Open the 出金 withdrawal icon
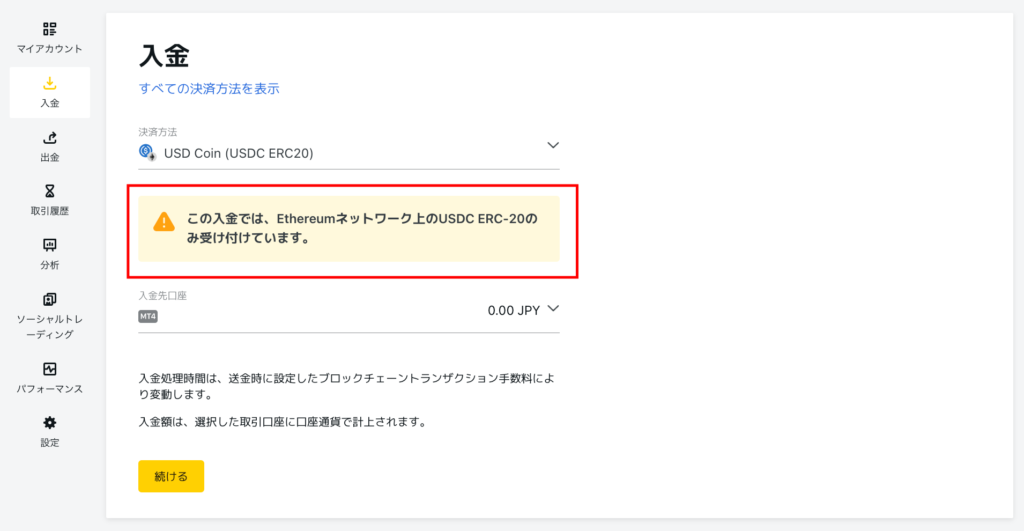The width and height of the screenshot is (1024, 531). tap(50, 137)
